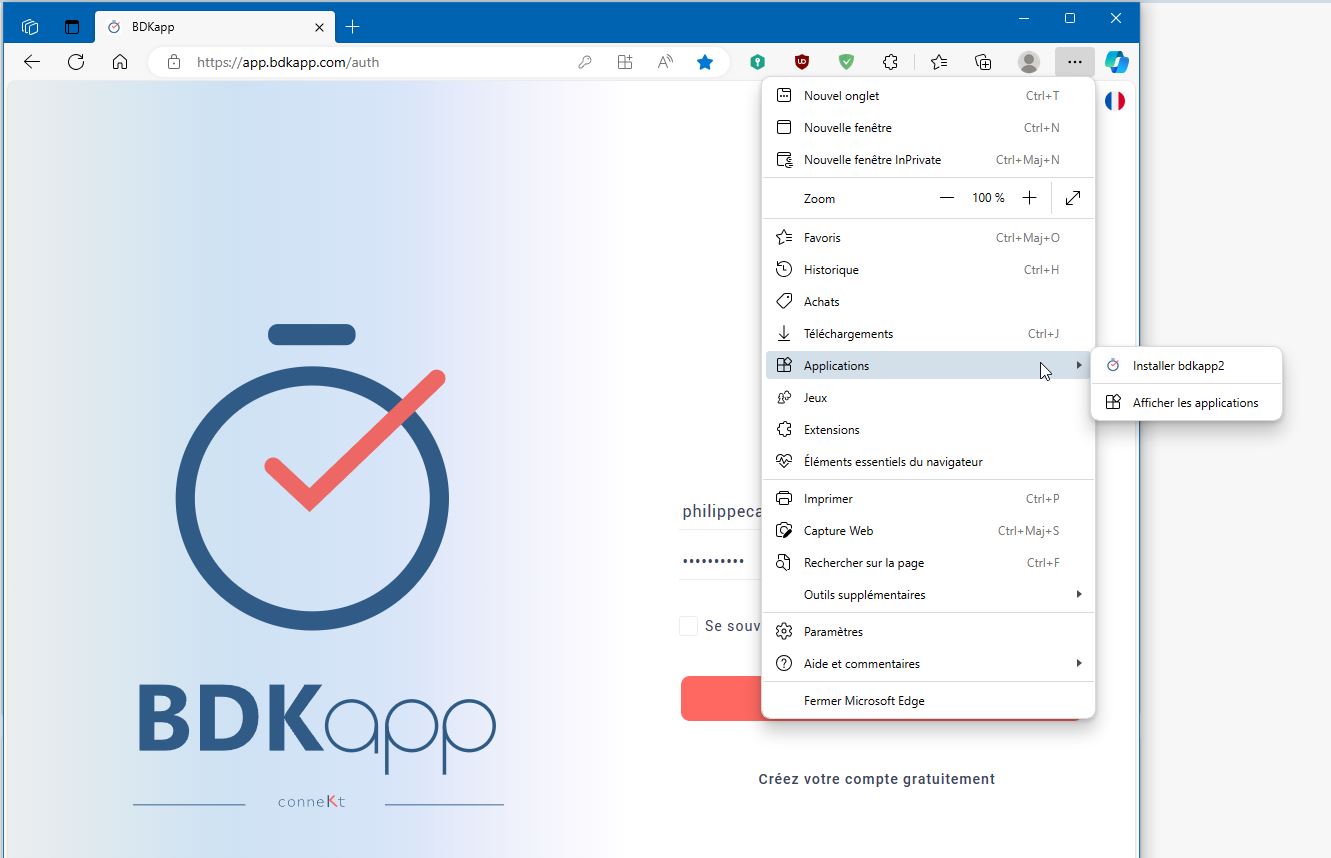Open Téléchargements from the menu
Screen dimensions: 1331x858
coord(928,334)
